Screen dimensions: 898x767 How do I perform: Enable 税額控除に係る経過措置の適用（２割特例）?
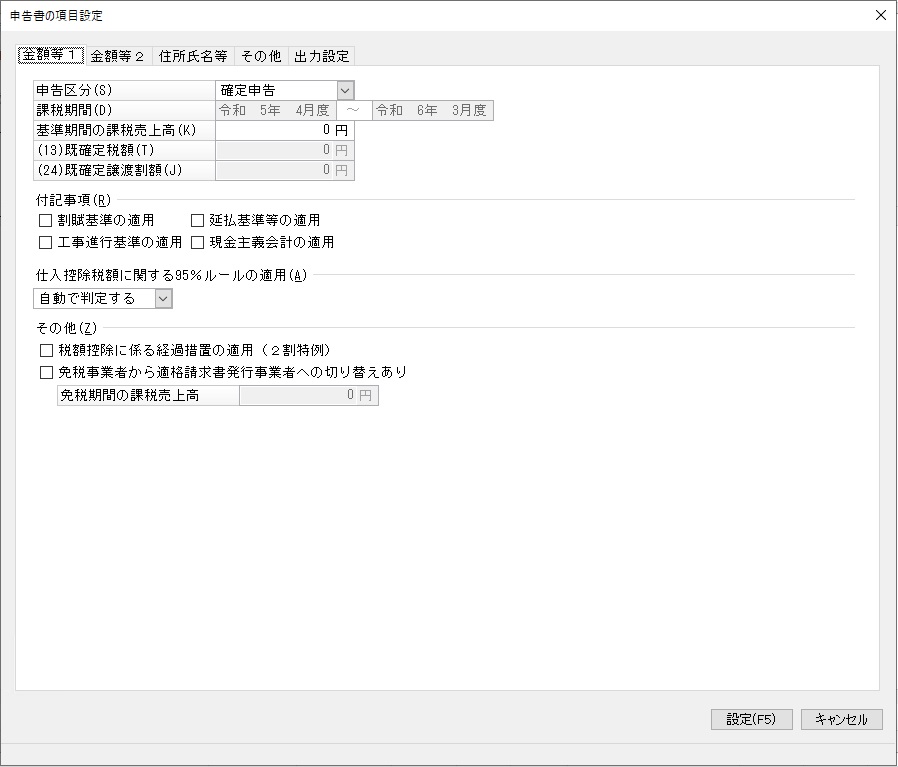click(x=45, y=350)
